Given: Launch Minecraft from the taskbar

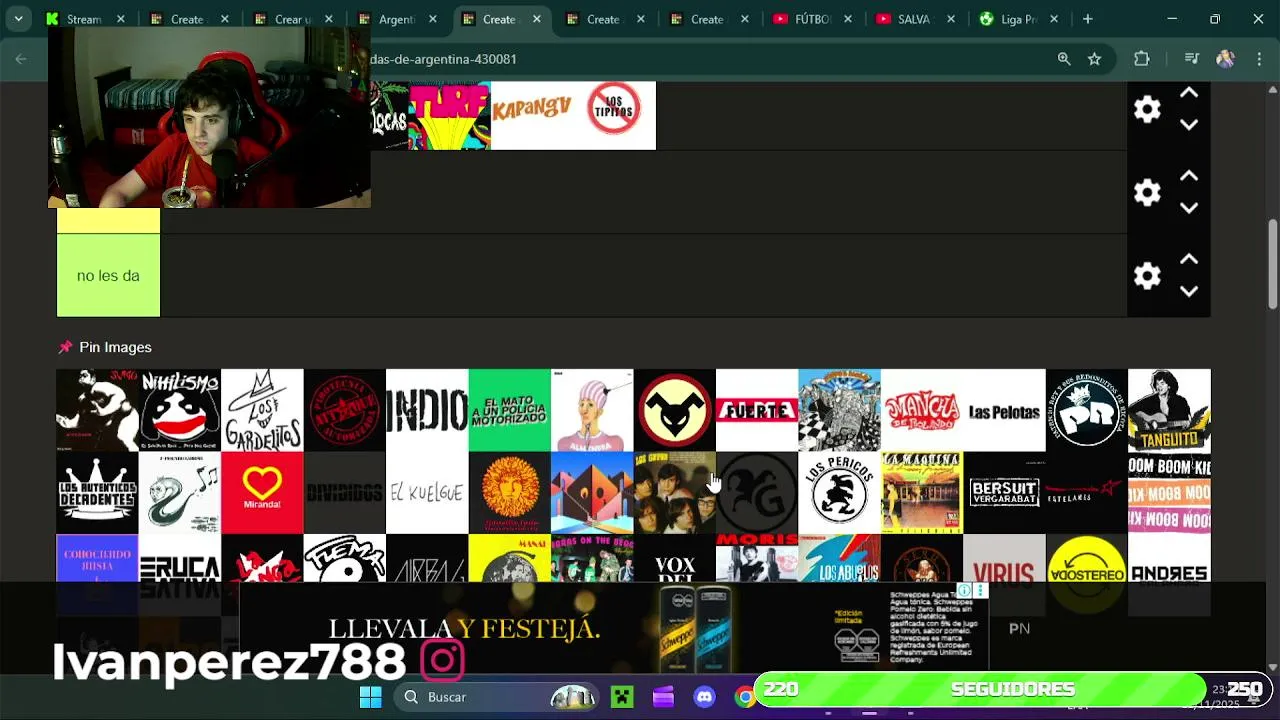Looking at the screenshot, I should [x=622, y=697].
